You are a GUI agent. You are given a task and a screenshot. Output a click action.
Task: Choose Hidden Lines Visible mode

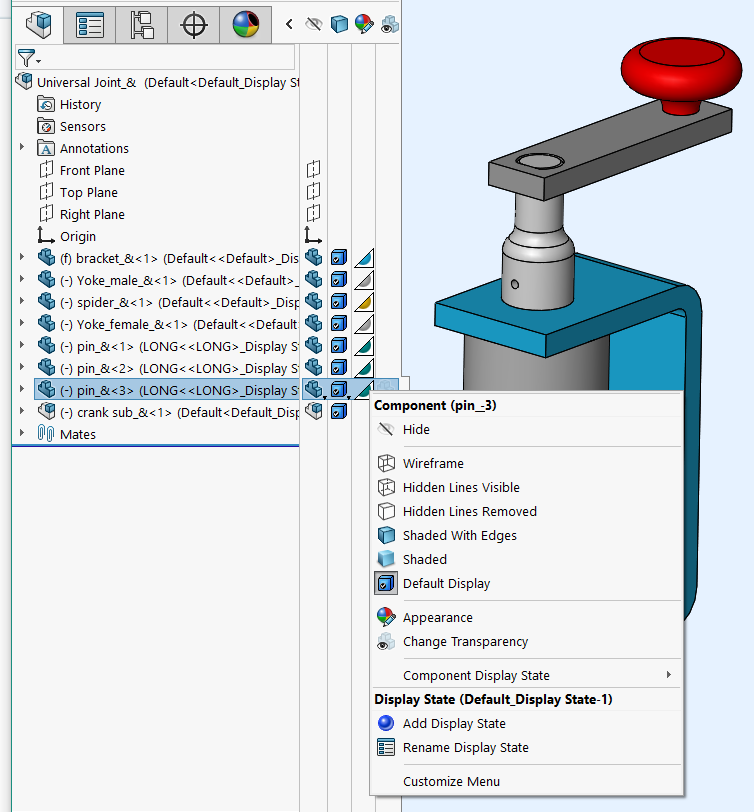527,487
